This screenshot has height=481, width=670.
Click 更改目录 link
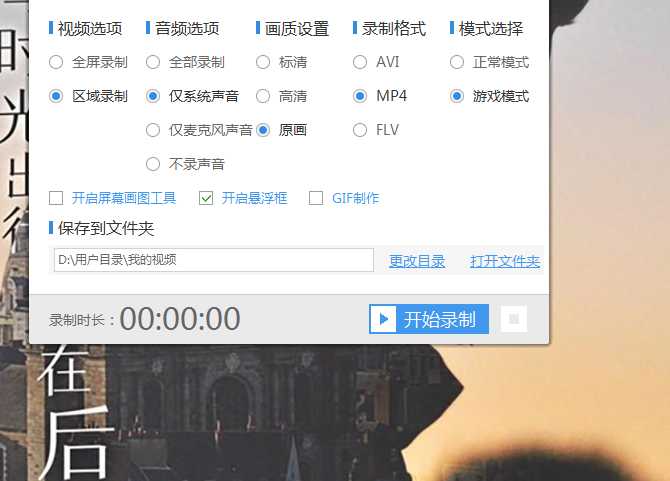(417, 261)
